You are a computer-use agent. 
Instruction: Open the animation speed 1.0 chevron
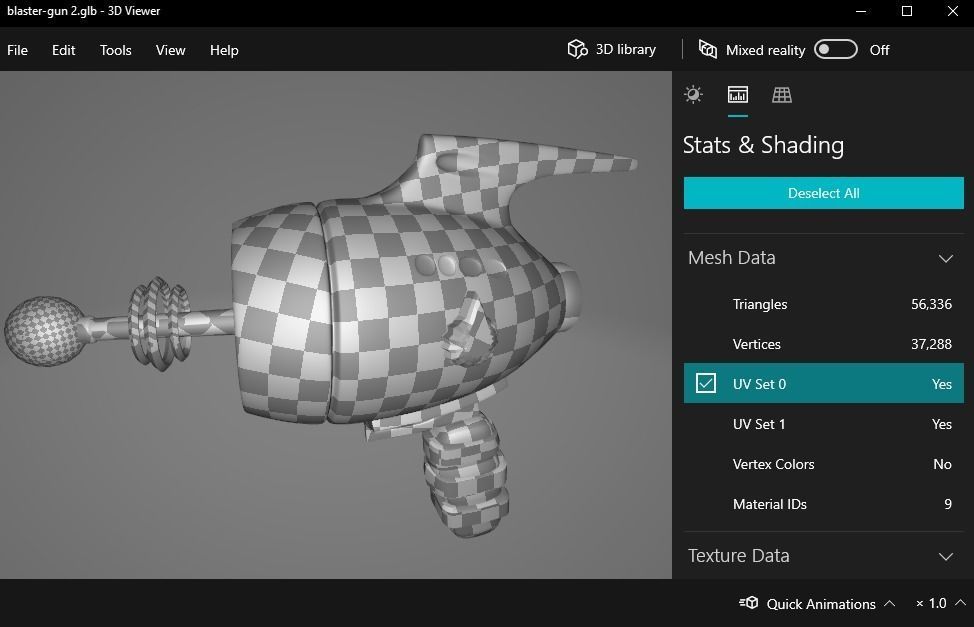(960, 603)
